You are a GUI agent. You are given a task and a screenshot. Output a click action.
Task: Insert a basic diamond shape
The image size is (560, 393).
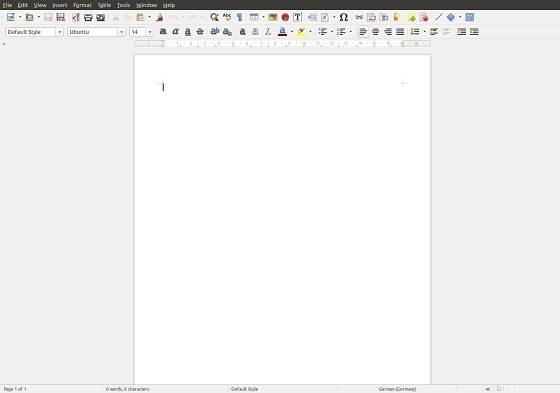pos(451,17)
